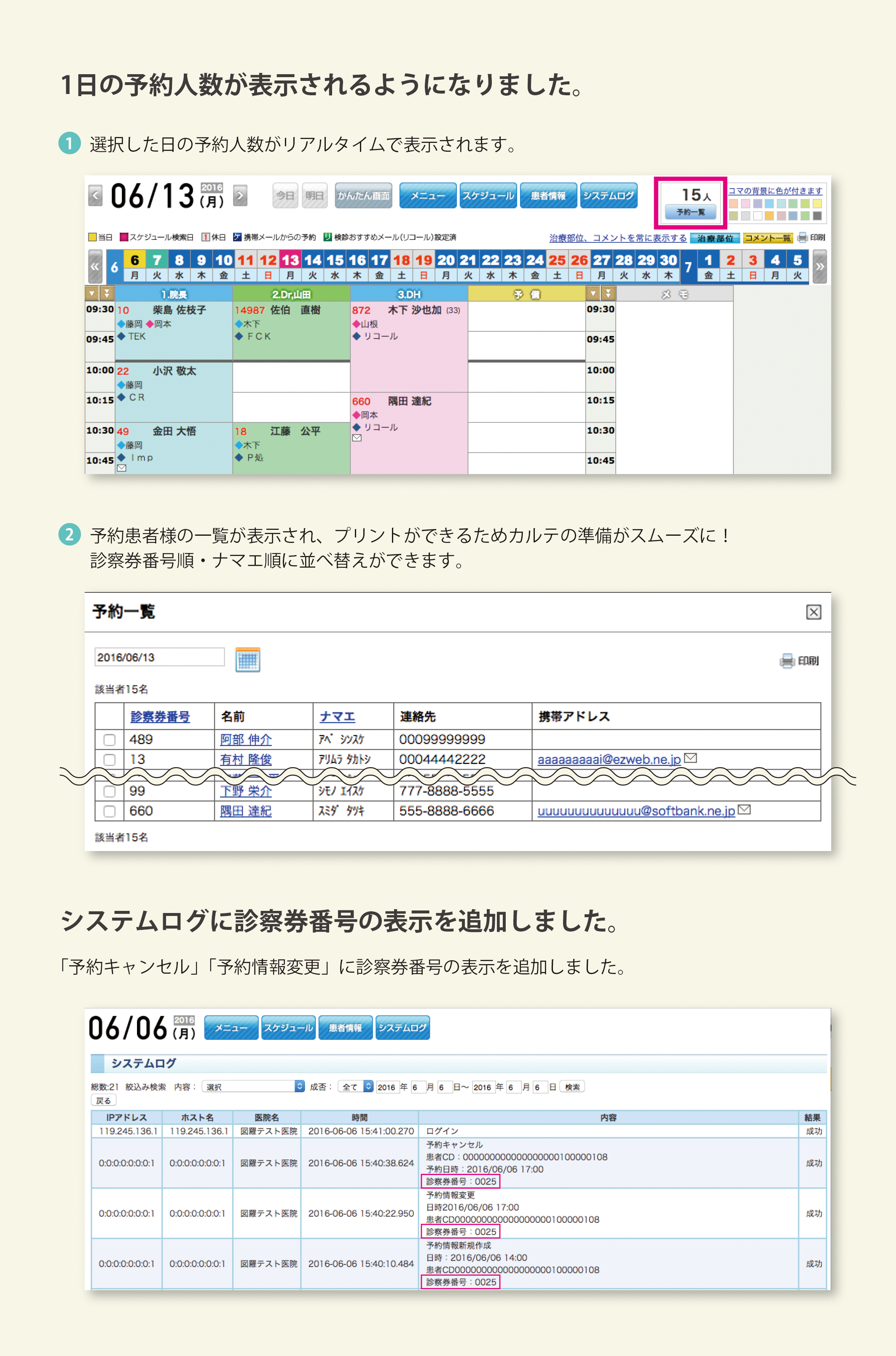
Task: Click the mail icon beside the softbank.ne.jp address
Action: [x=744, y=809]
